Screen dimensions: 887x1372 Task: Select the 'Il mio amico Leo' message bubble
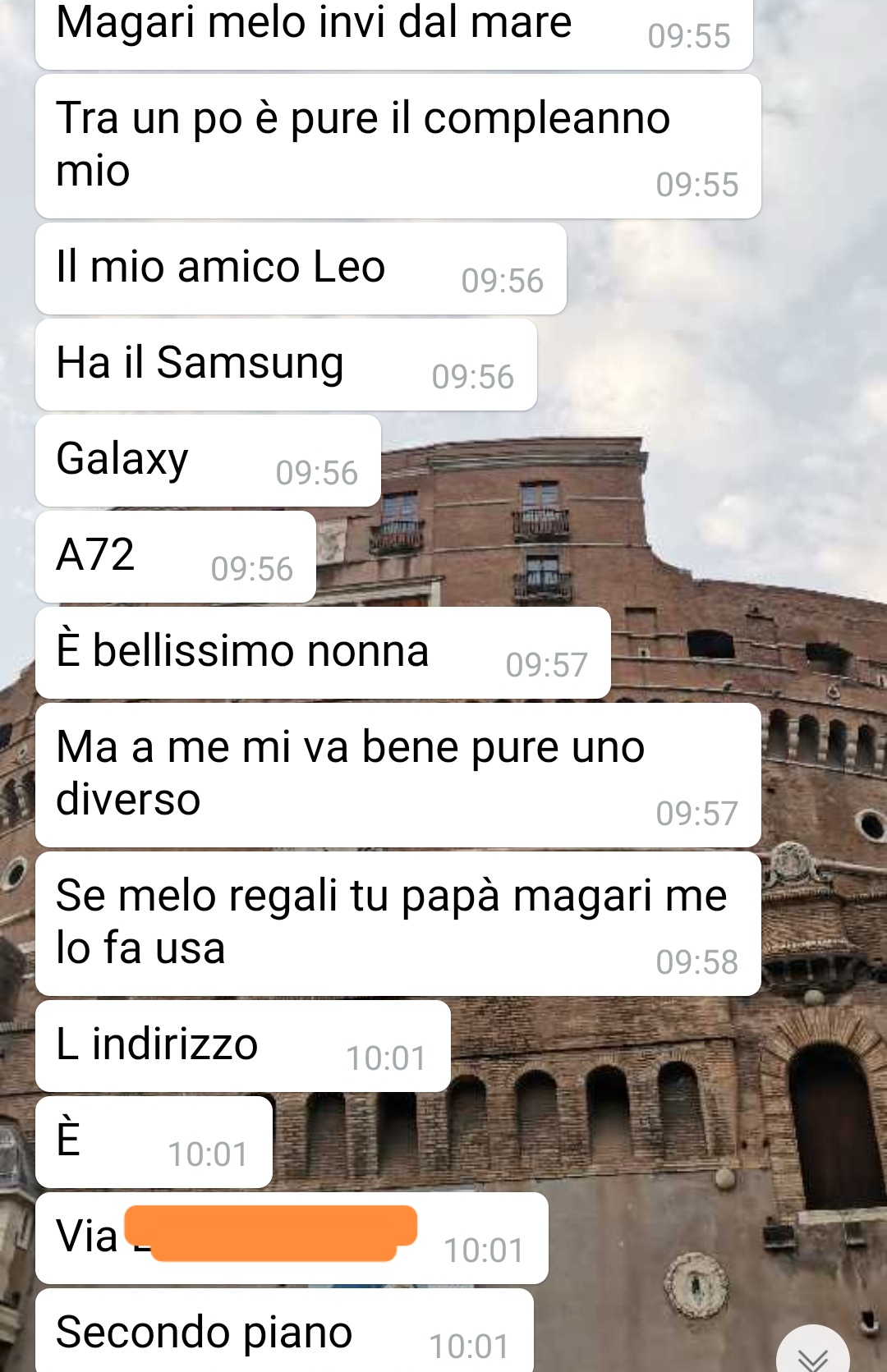301,268
